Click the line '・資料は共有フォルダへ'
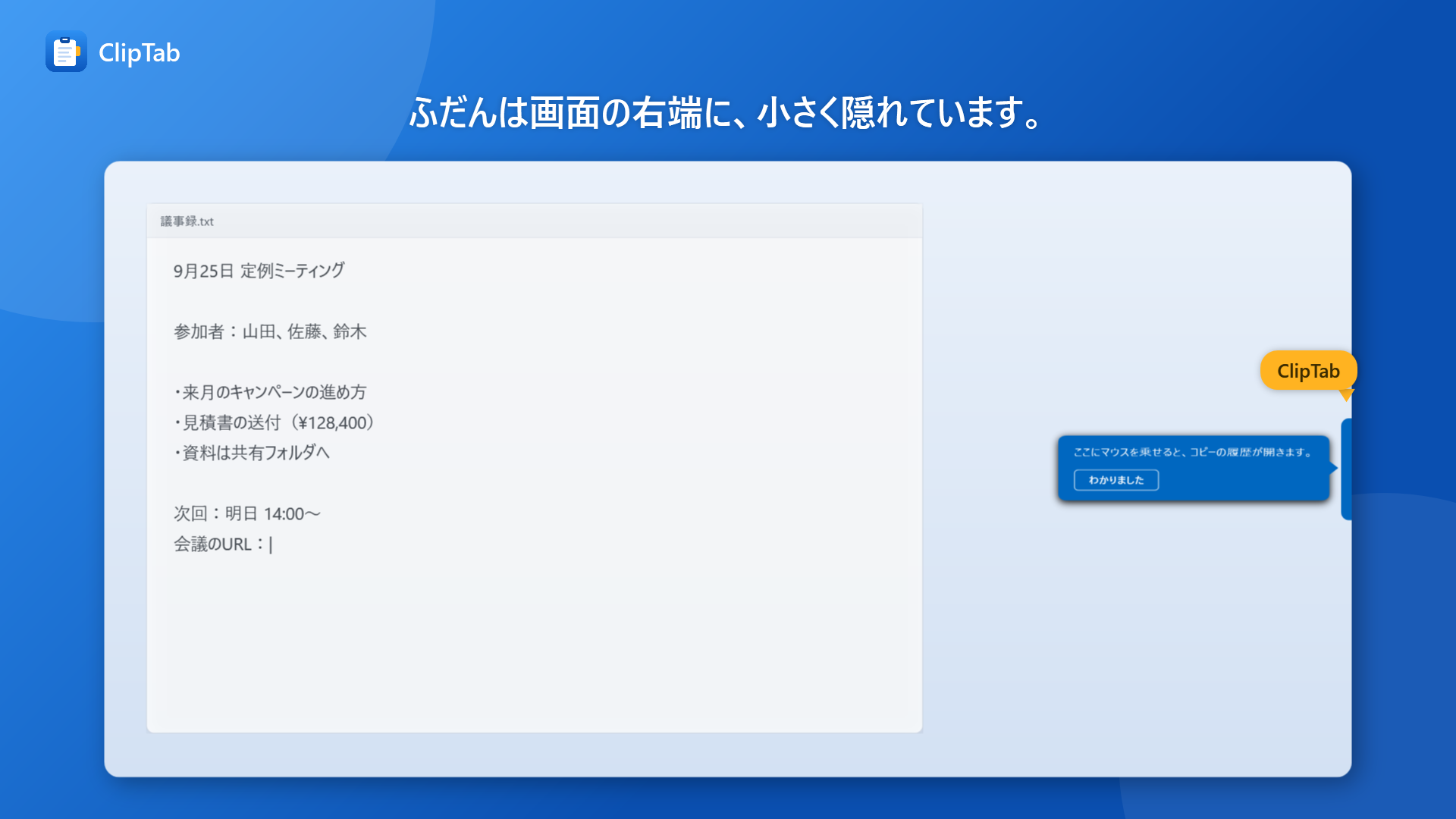 tap(252, 453)
